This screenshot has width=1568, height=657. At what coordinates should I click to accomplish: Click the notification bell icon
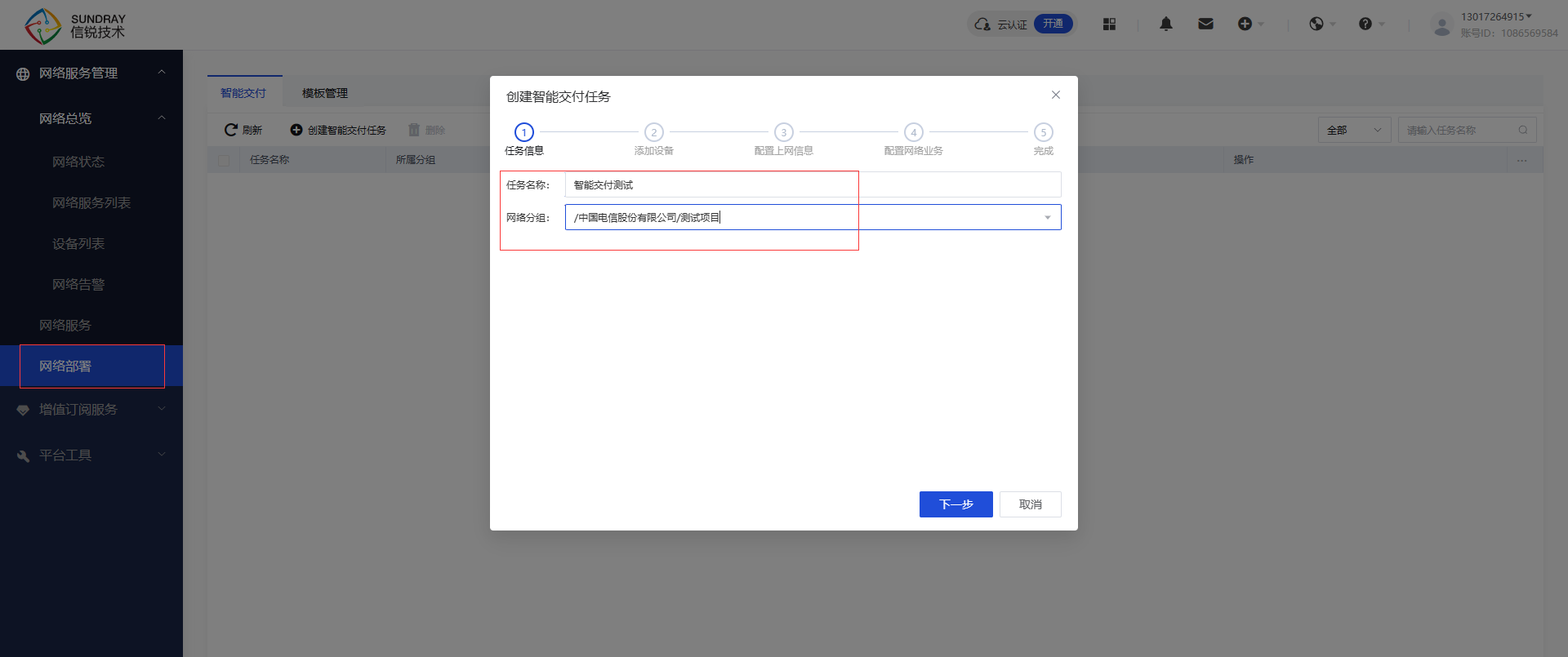click(1166, 24)
